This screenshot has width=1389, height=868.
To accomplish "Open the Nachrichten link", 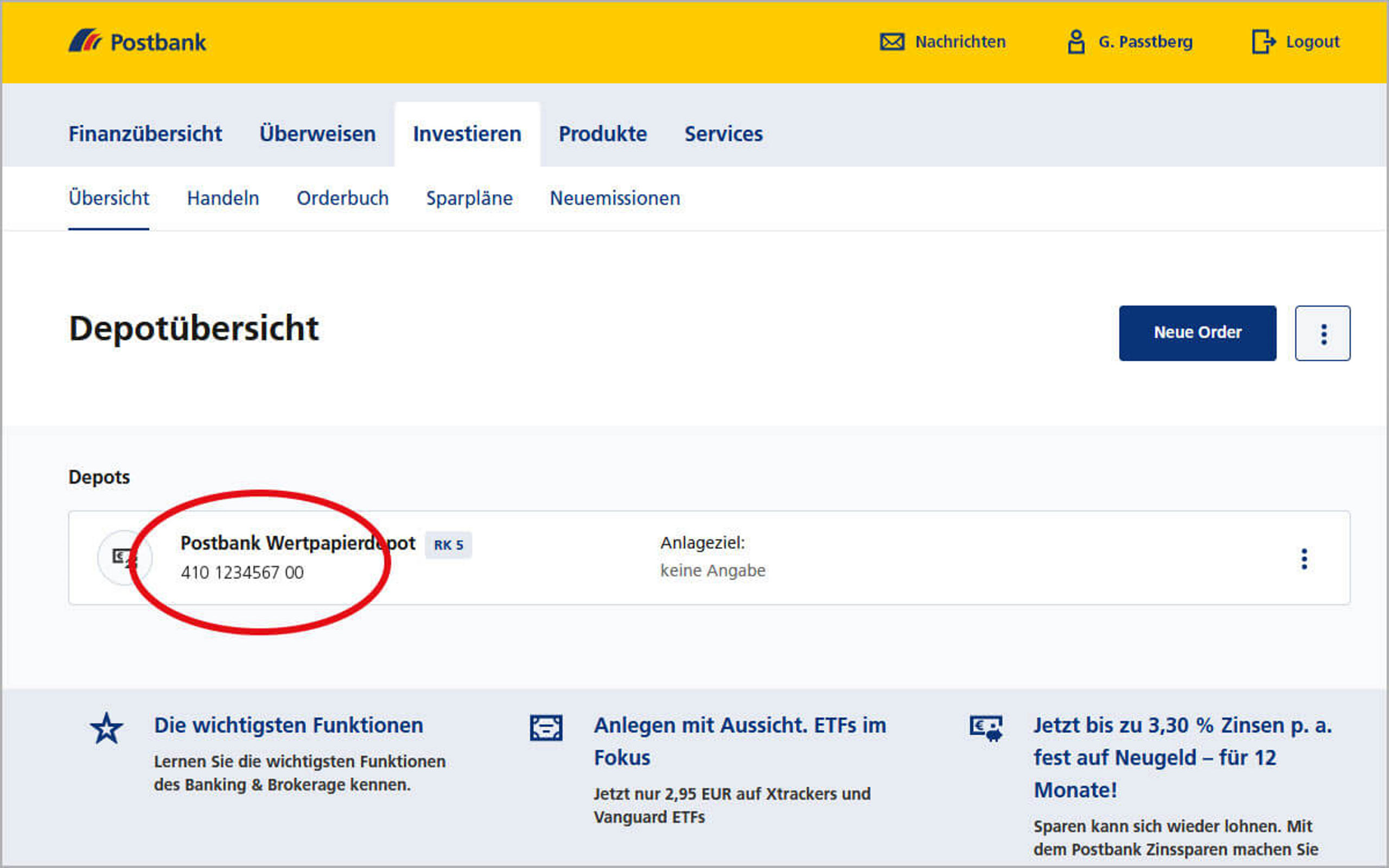I will tap(960, 41).
